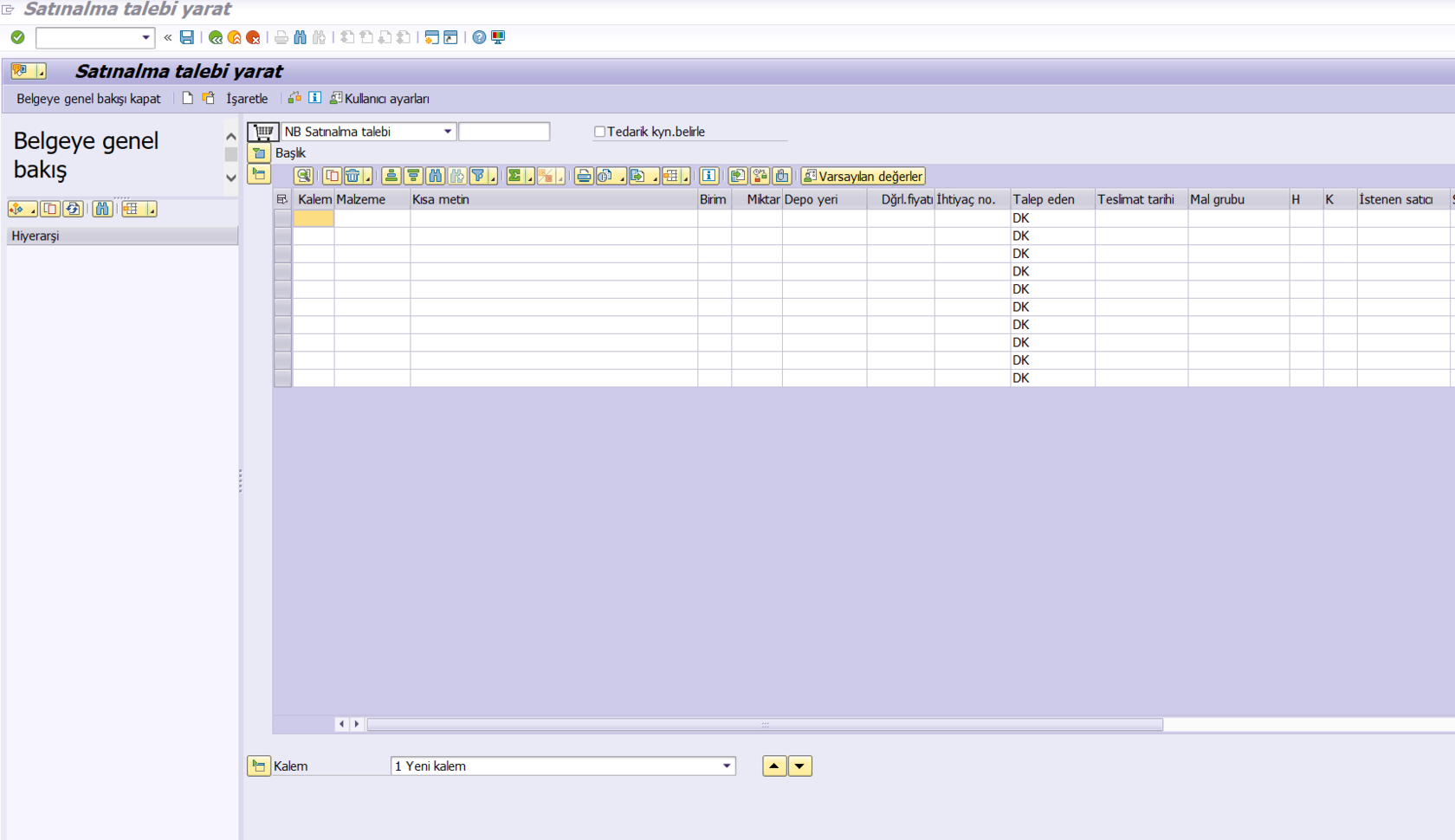The image size is (1455, 840).
Task: Click the Copy item icon in grid toolbar
Action: point(333,176)
